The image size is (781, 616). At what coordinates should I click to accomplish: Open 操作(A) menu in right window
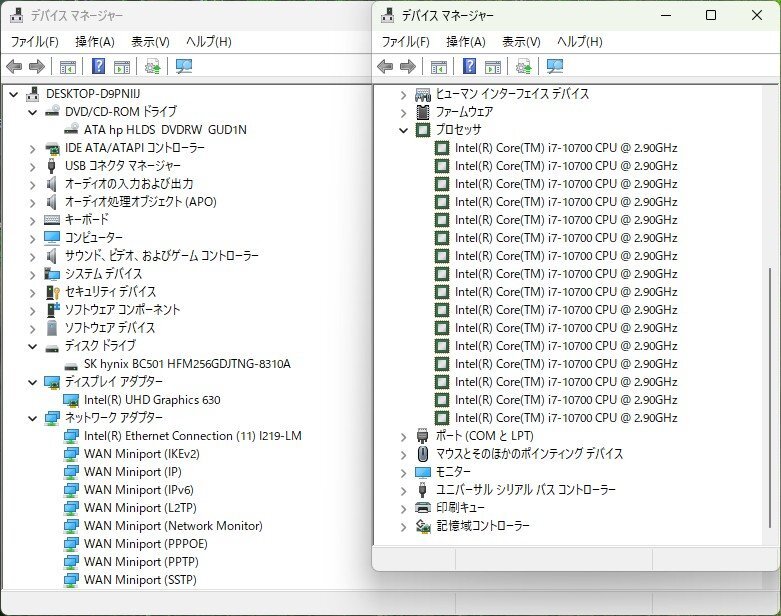click(x=466, y=41)
